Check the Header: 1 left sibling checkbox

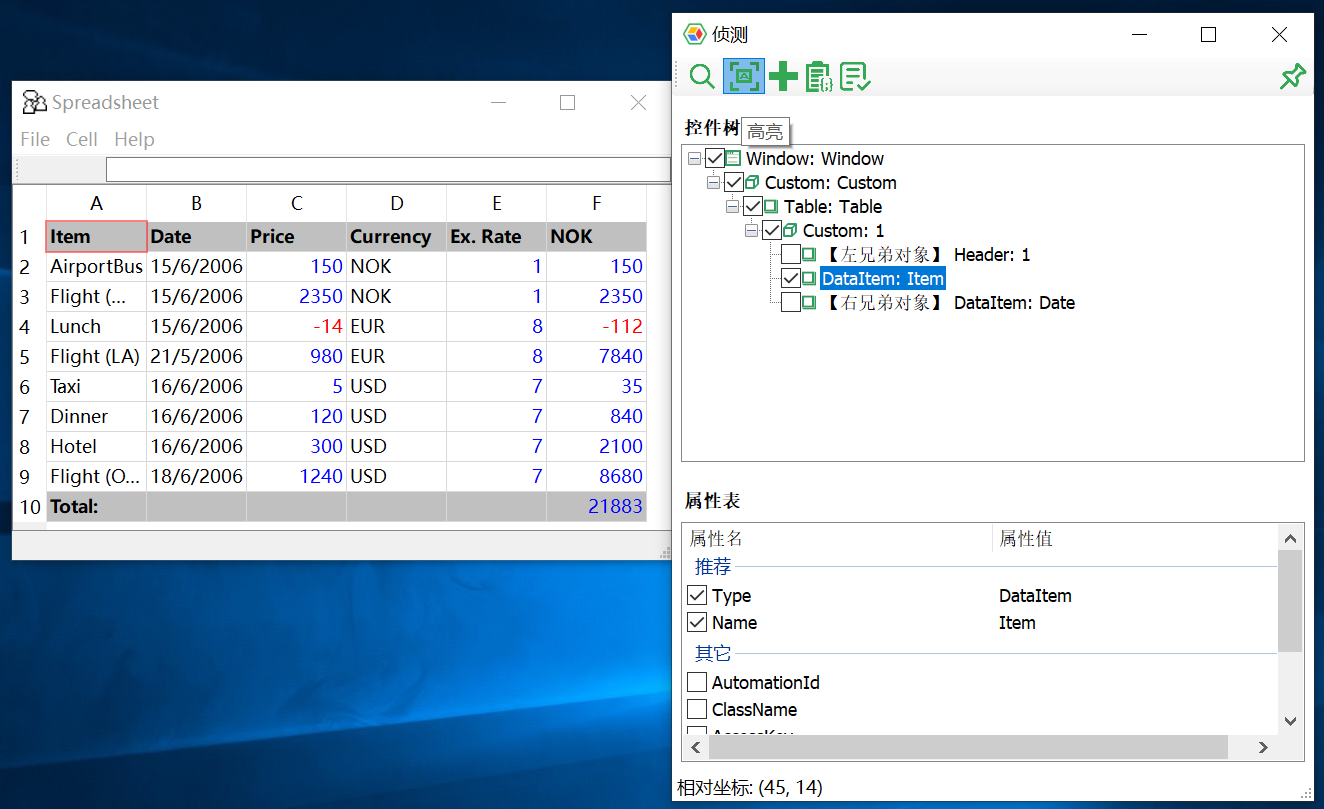tap(790, 255)
